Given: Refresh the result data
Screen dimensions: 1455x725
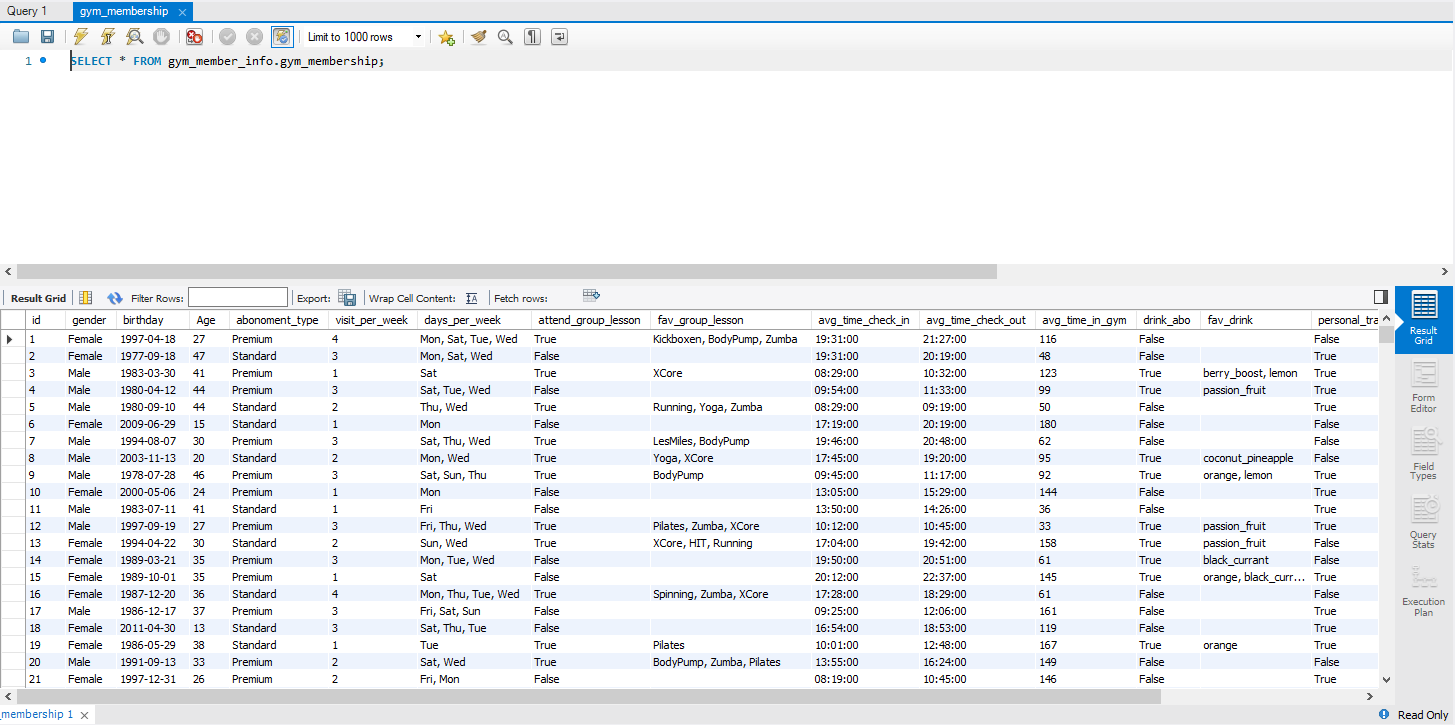Looking at the screenshot, I should (115, 298).
